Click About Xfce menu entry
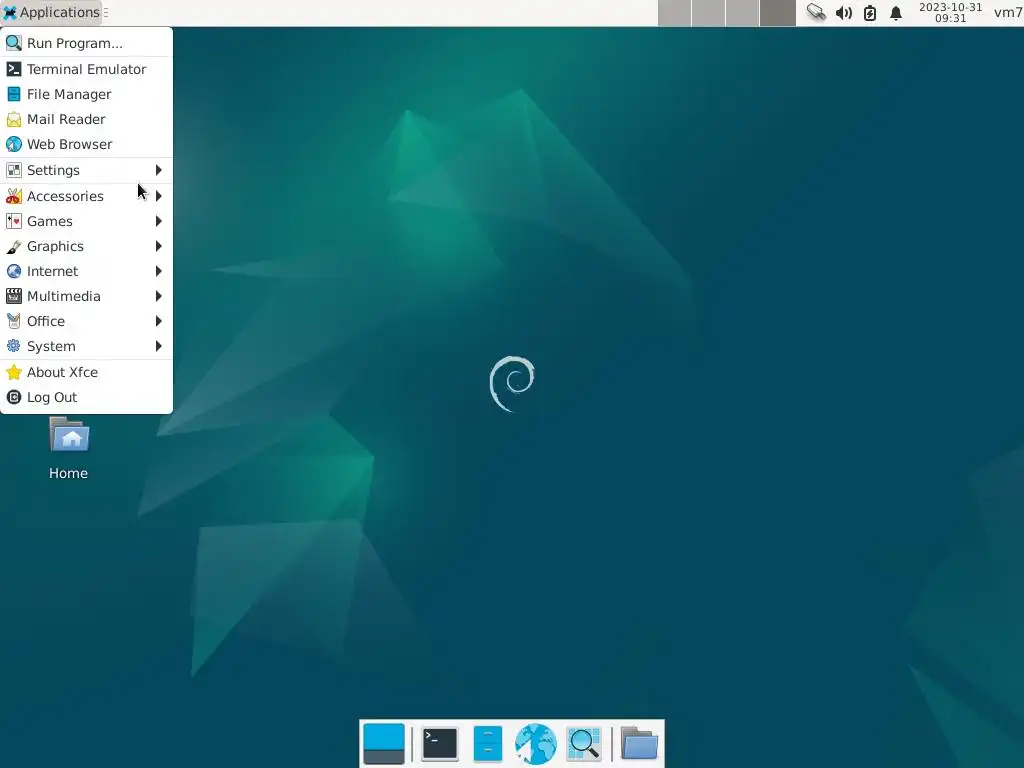The height and width of the screenshot is (768, 1024). [x=86, y=372]
